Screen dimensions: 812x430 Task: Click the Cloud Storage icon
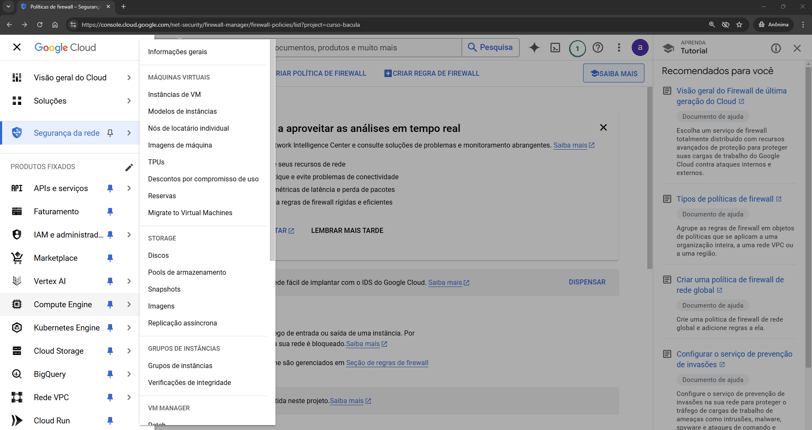(17, 351)
